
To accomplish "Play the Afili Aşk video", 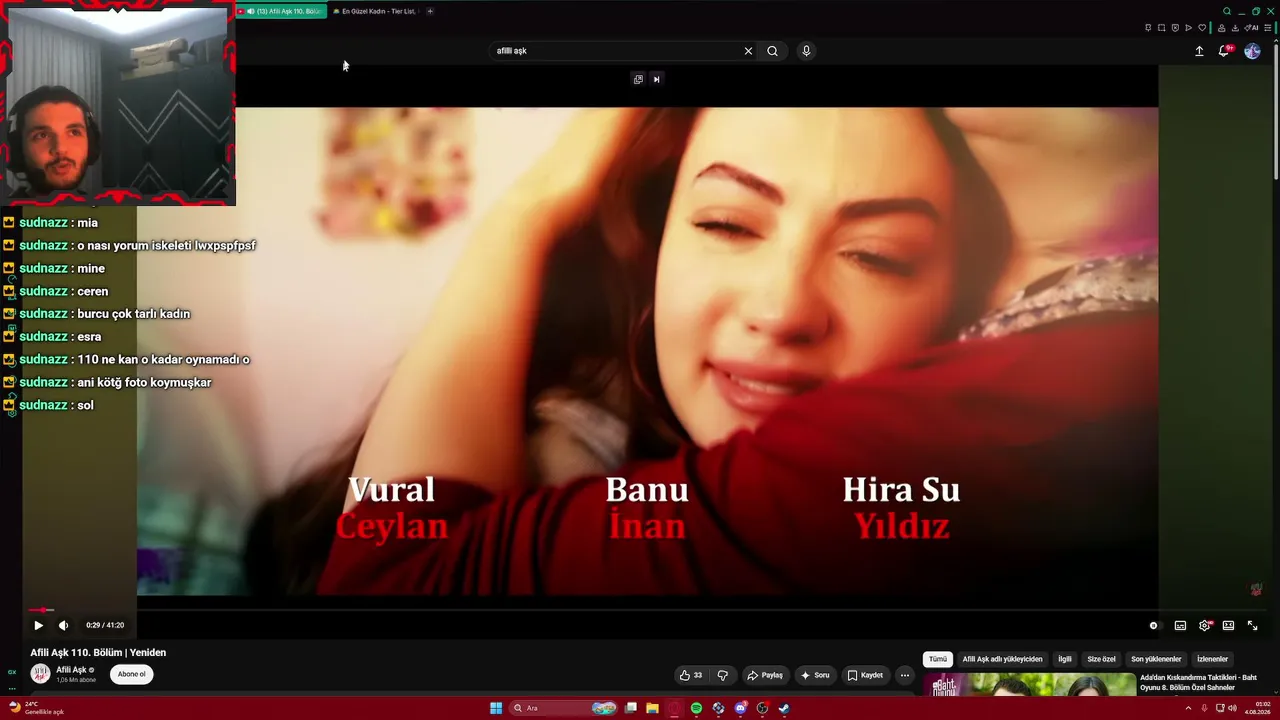I will pyautogui.click(x=38, y=625).
